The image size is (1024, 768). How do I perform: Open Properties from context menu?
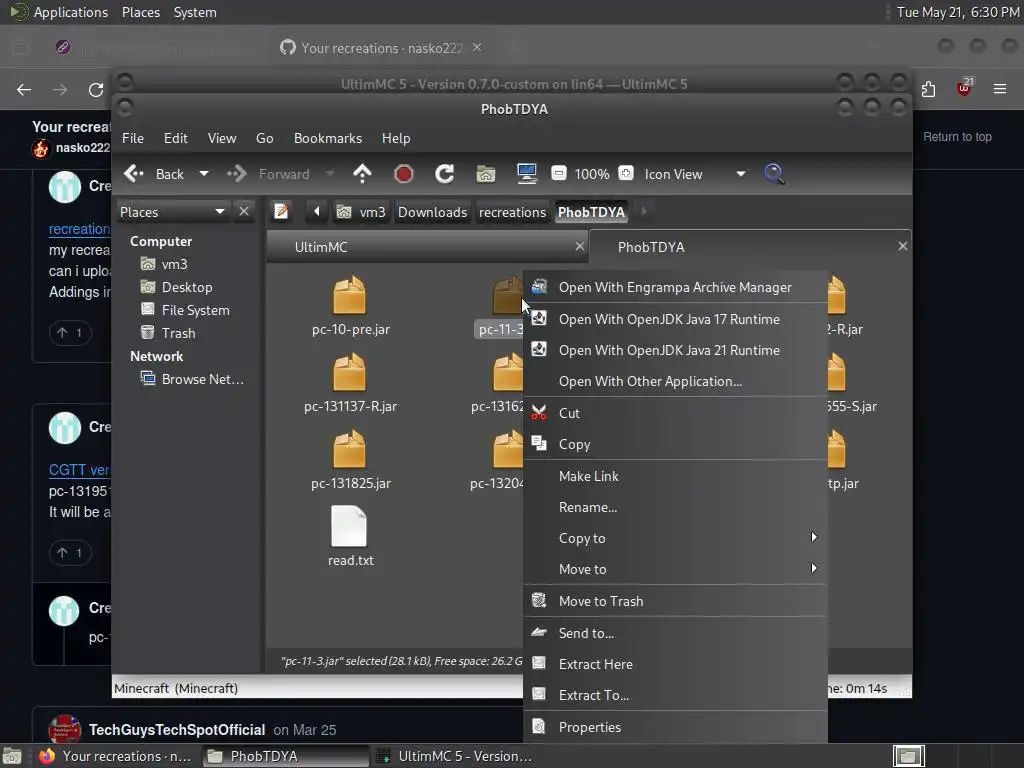tap(675, 727)
